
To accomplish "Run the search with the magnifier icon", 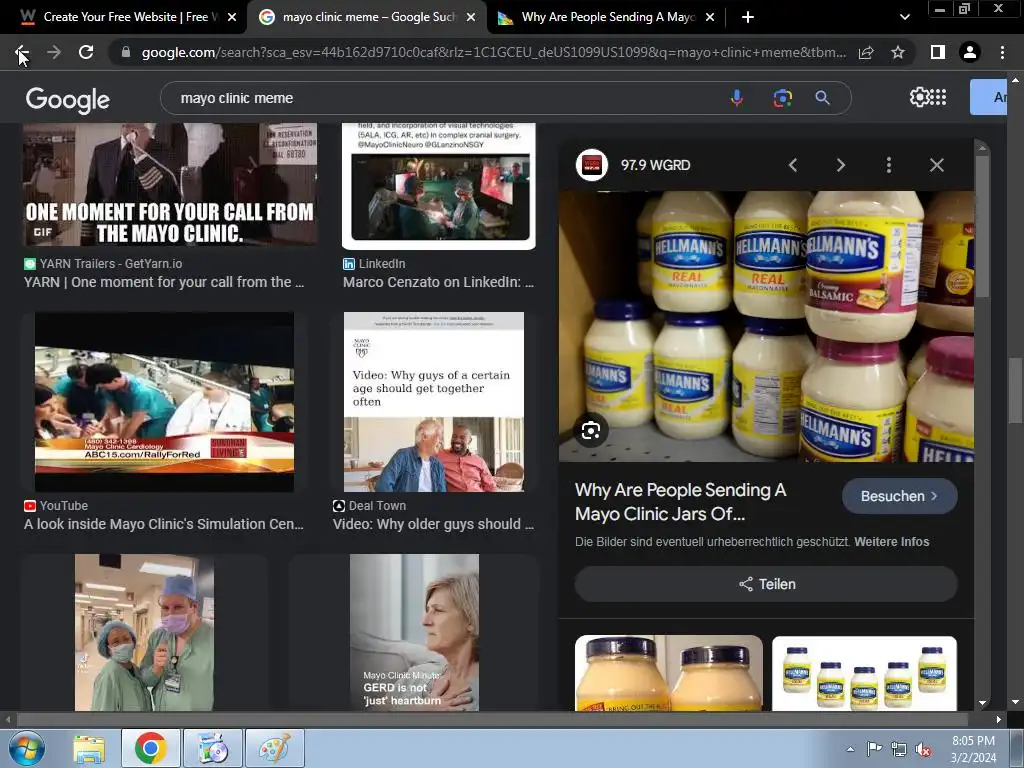I will [x=822, y=98].
